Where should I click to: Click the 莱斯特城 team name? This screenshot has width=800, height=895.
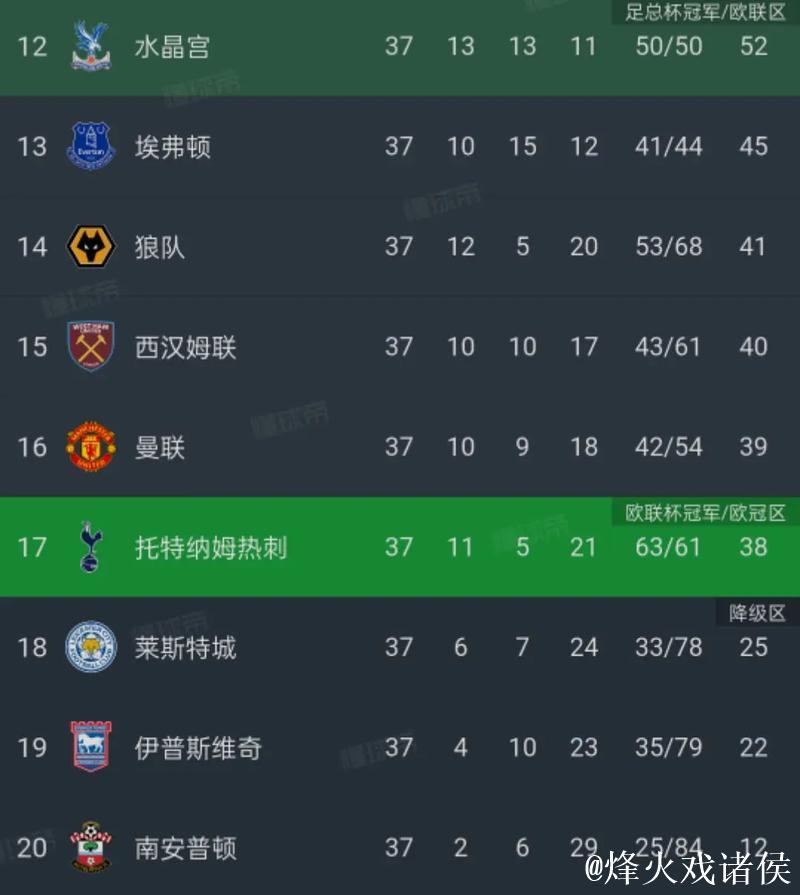tap(188, 648)
